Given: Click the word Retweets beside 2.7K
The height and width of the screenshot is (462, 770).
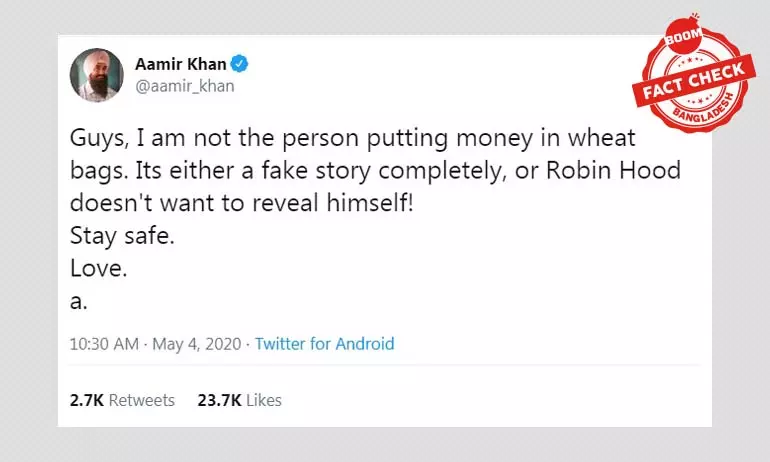Looking at the screenshot, I should tap(141, 400).
